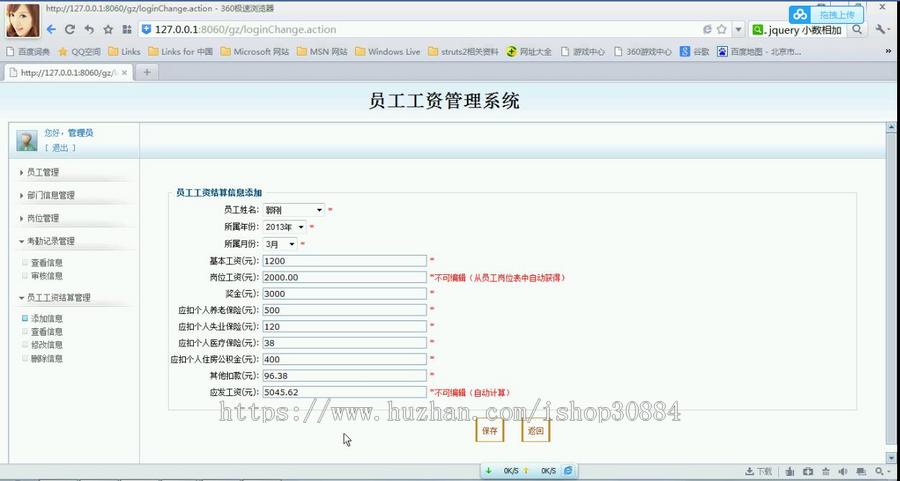Open 删除信息 under 员工工资结算管理
This screenshot has height=481, width=900.
pyautogui.click(x=46, y=359)
